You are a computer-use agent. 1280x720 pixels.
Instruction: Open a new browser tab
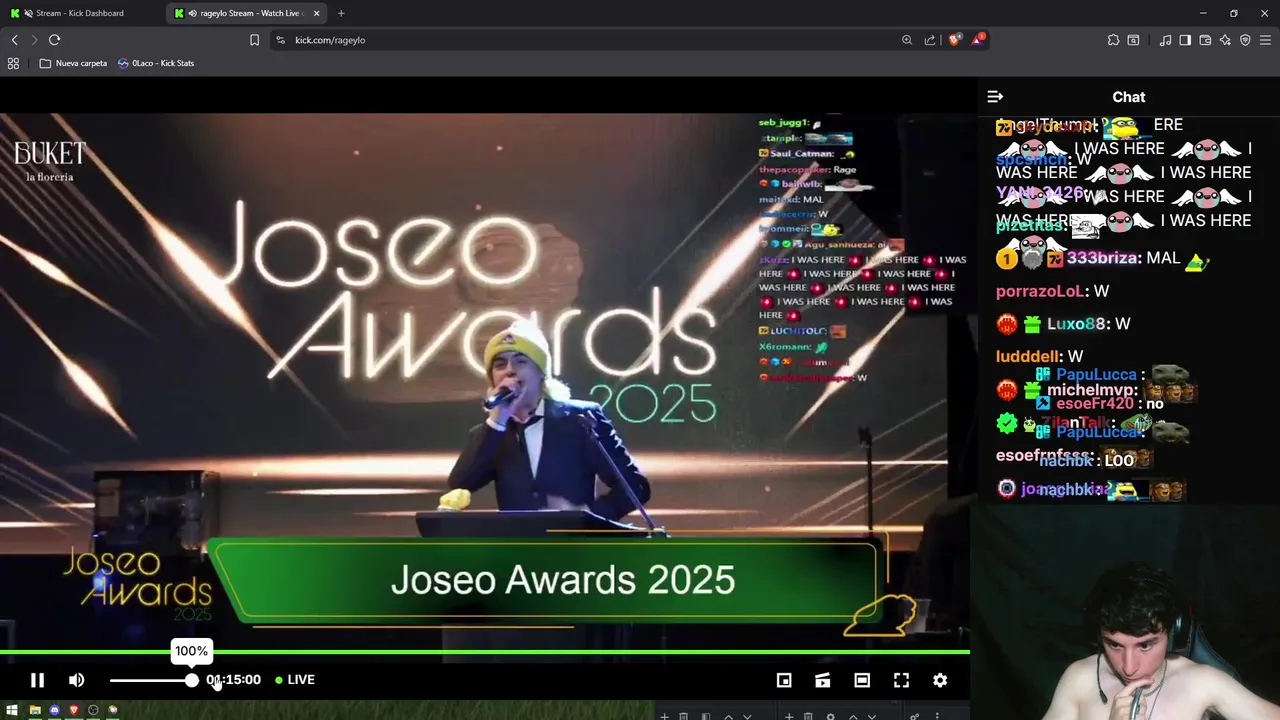[x=341, y=13]
